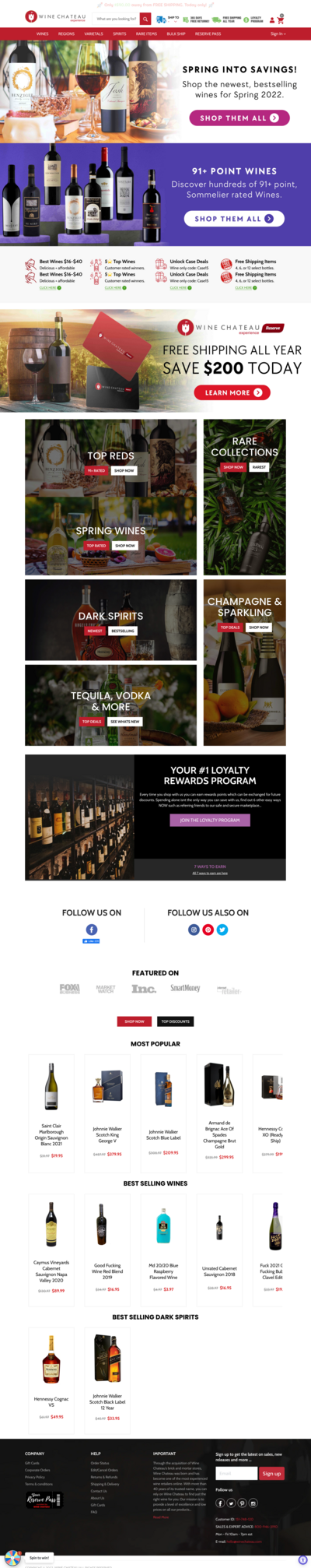Image resolution: width=311 pixels, height=1568 pixels.
Task: Open the Twitter icon under Follow Us Also On
Action: 222,930
